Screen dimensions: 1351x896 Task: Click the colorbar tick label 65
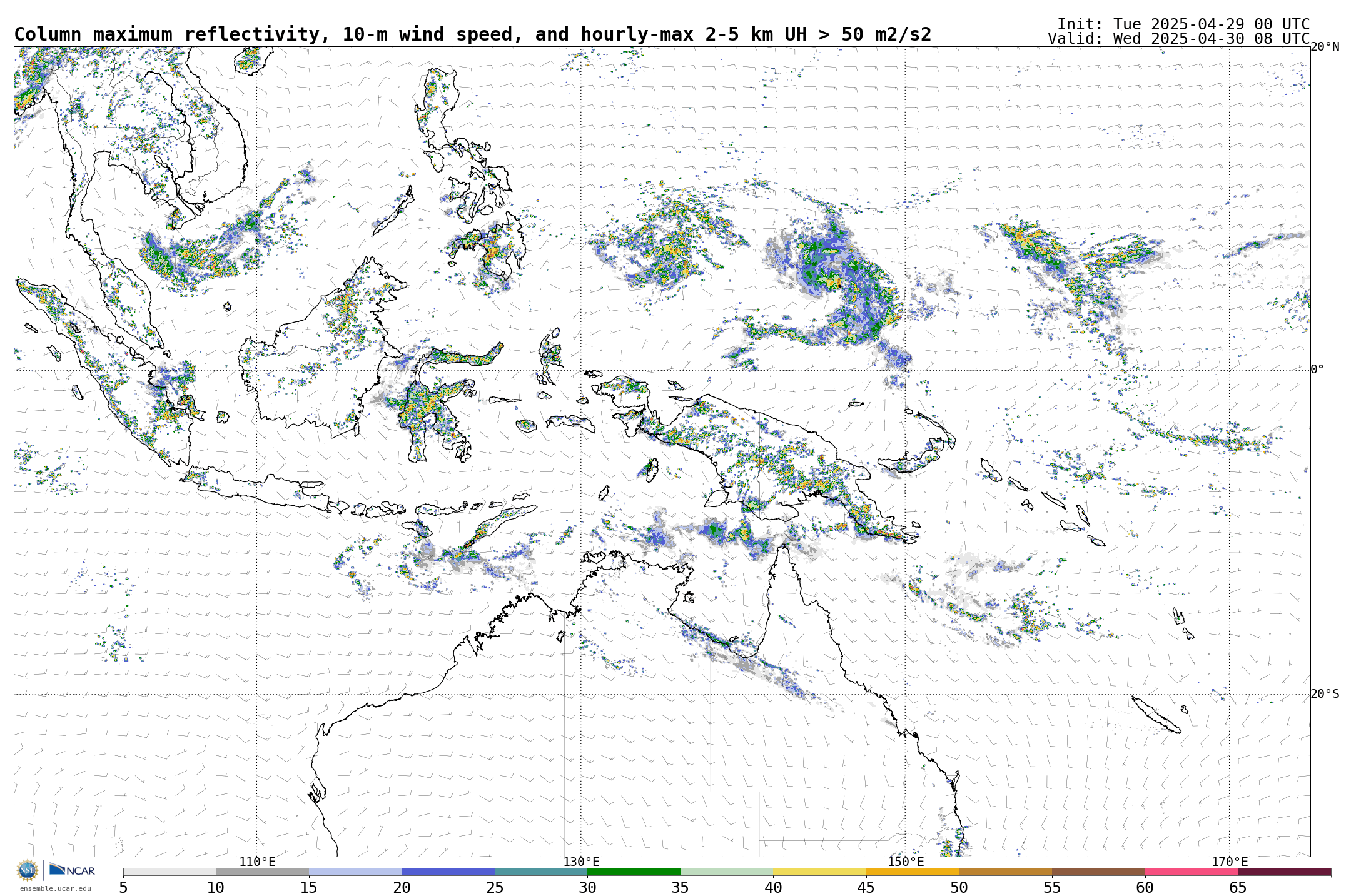tap(1238, 887)
